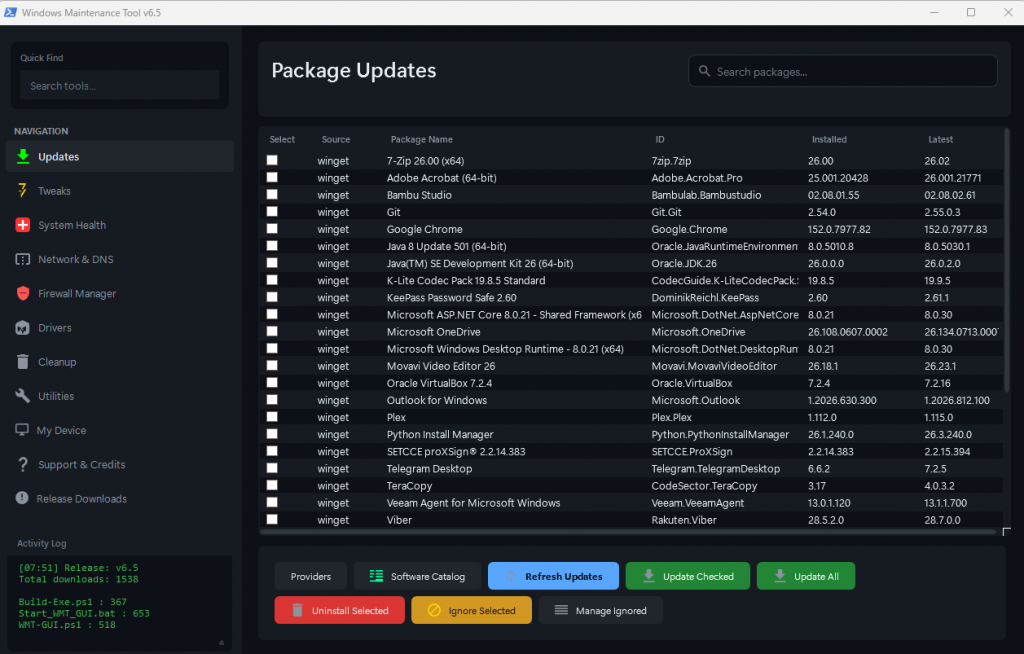The image size is (1024, 654).
Task: Click the Latest column header
Action: 940,139
